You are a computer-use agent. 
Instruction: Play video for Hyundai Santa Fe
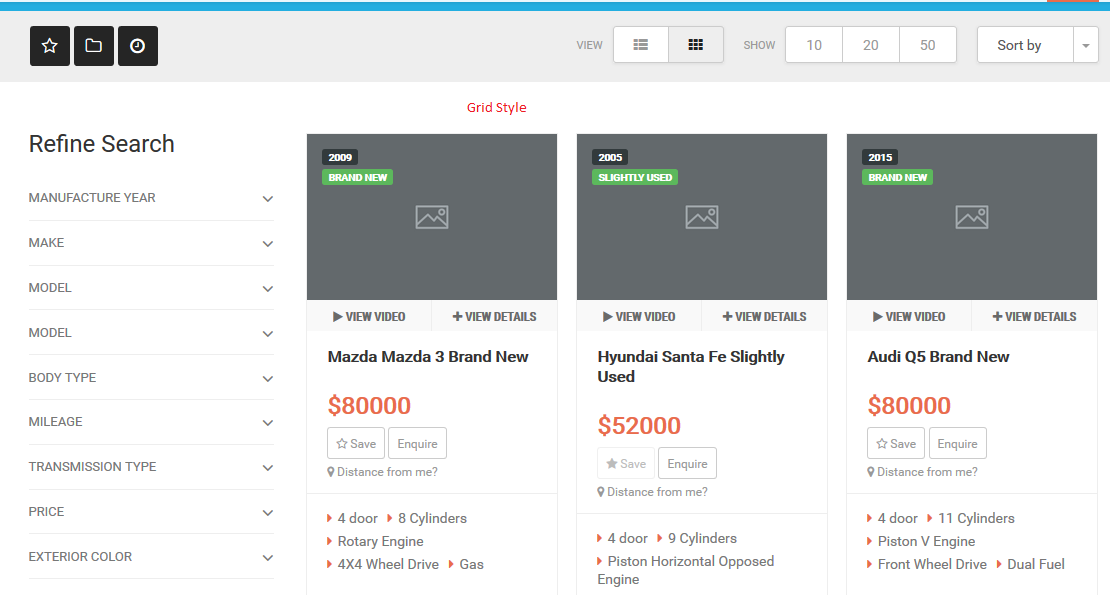639,316
